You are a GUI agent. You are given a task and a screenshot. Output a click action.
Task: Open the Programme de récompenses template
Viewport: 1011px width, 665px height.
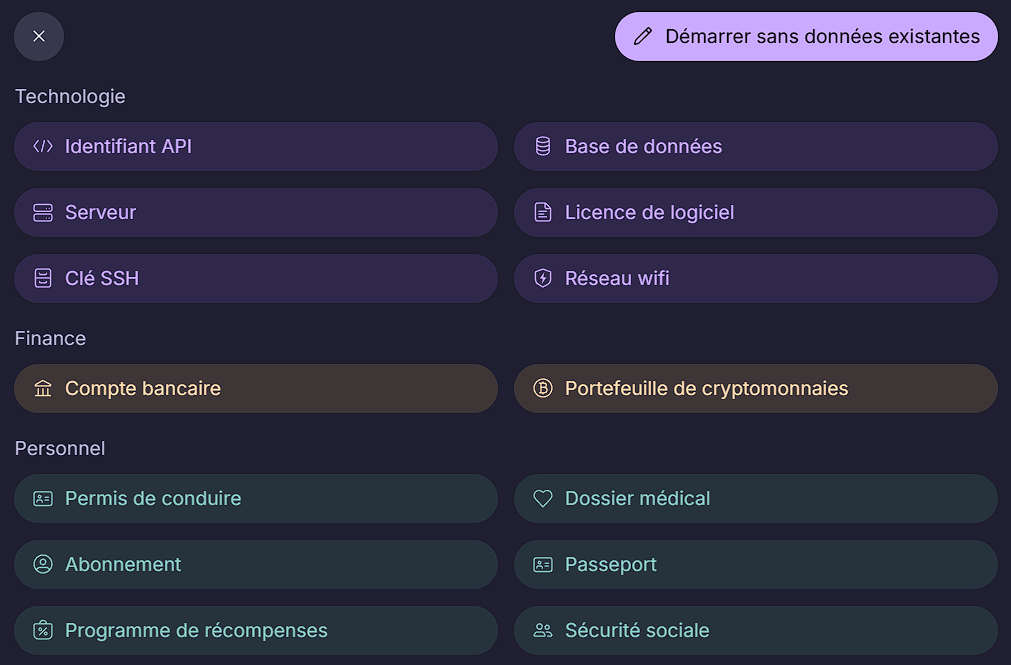click(x=256, y=631)
